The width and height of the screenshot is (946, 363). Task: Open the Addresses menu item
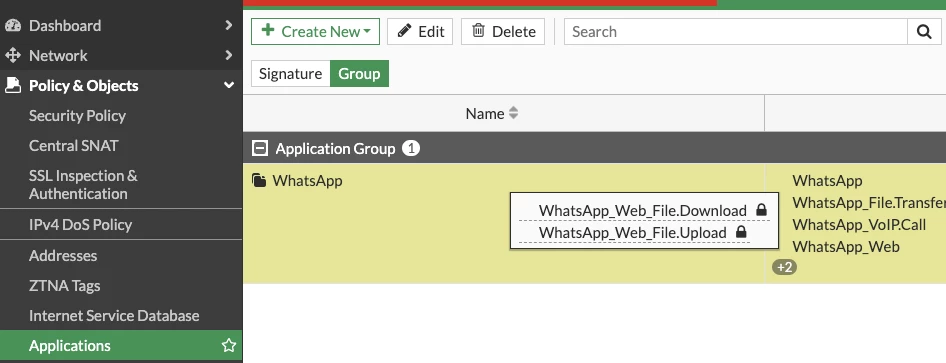click(x=63, y=256)
